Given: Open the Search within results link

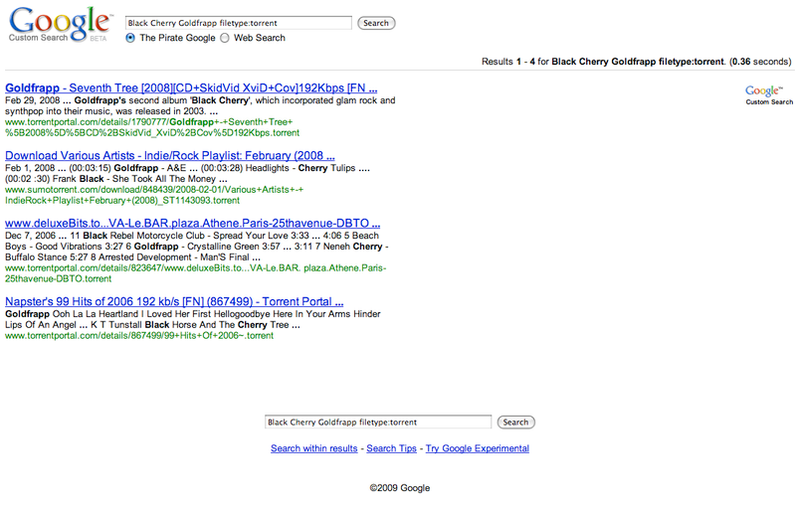Looking at the screenshot, I should pos(314,448).
